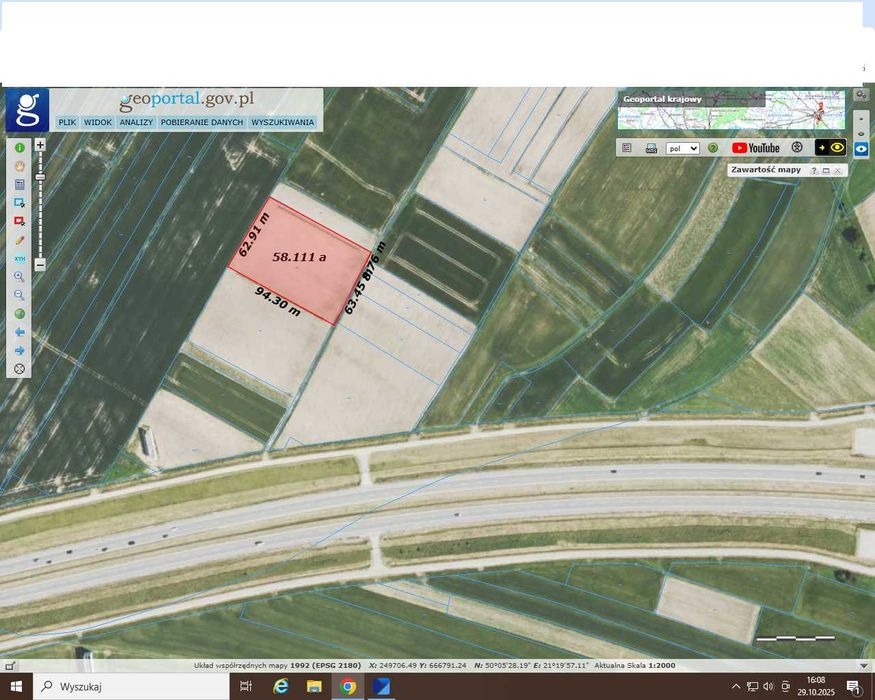Go to next map view arrow

[20, 351]
